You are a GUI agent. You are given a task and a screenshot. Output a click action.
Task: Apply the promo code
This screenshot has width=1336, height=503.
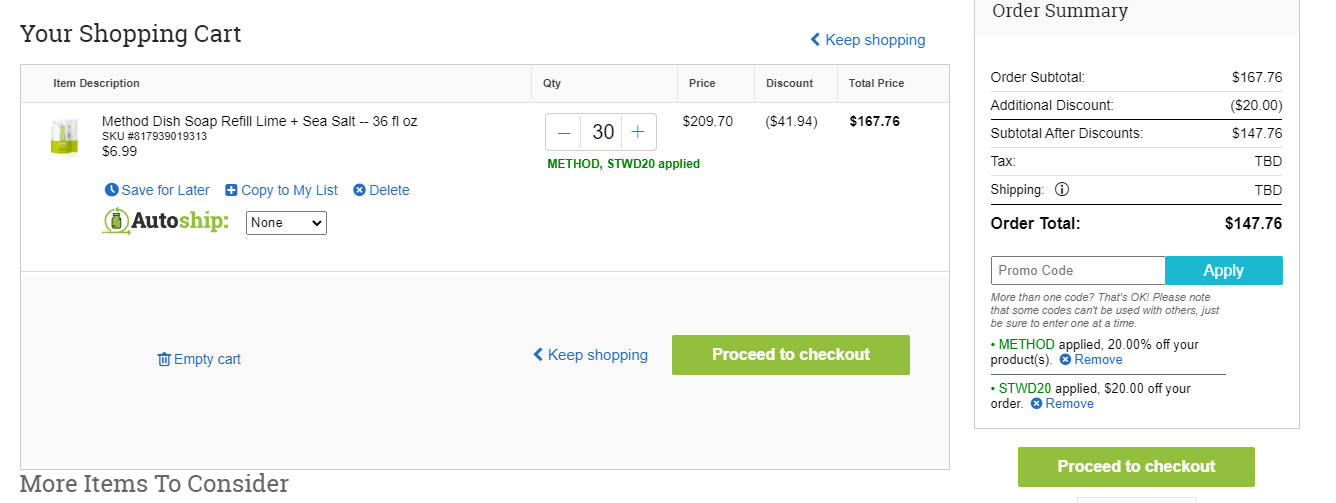[x=1224, y=271]
